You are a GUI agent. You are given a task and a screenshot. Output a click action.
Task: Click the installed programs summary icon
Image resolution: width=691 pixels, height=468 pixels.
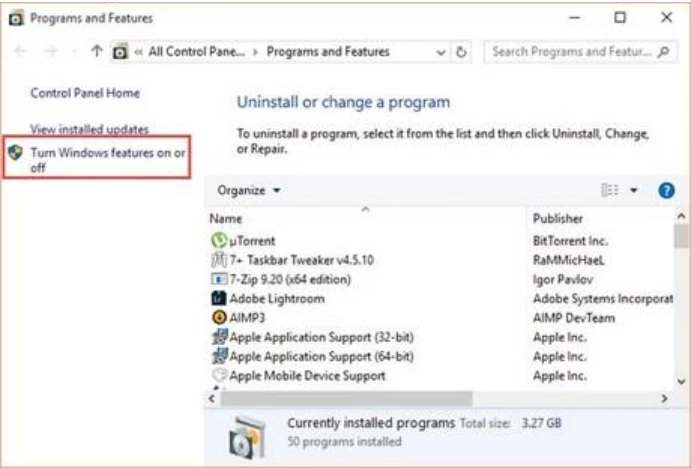coord(248,437)
